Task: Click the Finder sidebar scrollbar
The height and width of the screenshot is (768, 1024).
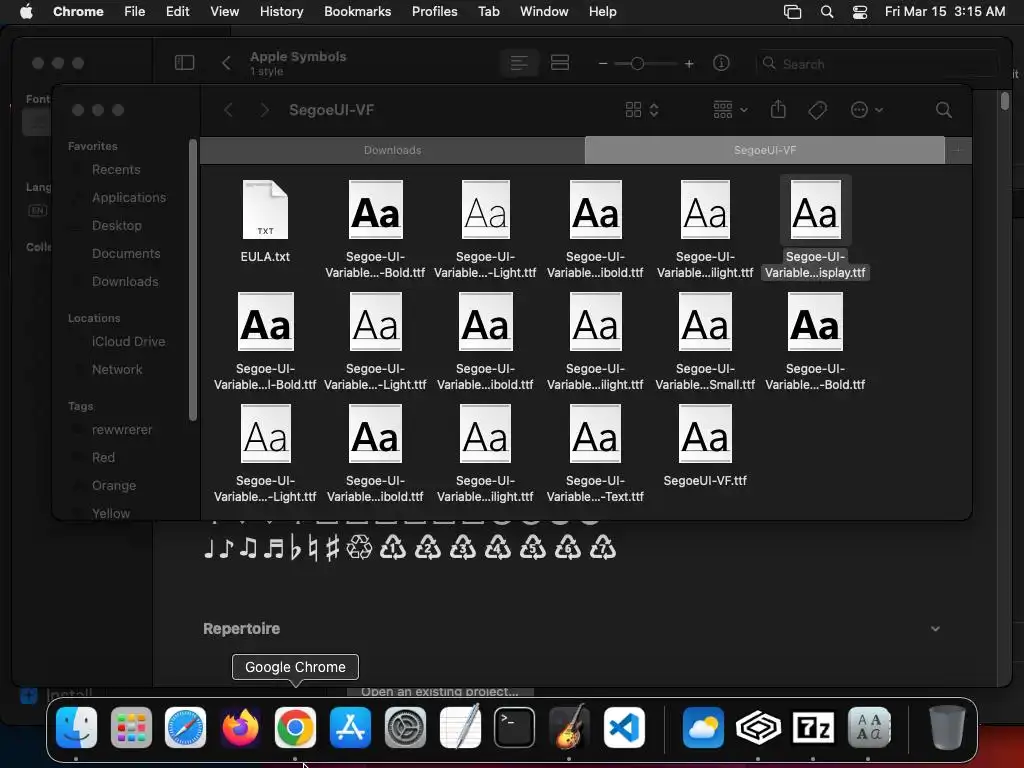Action: coord(193,280)
